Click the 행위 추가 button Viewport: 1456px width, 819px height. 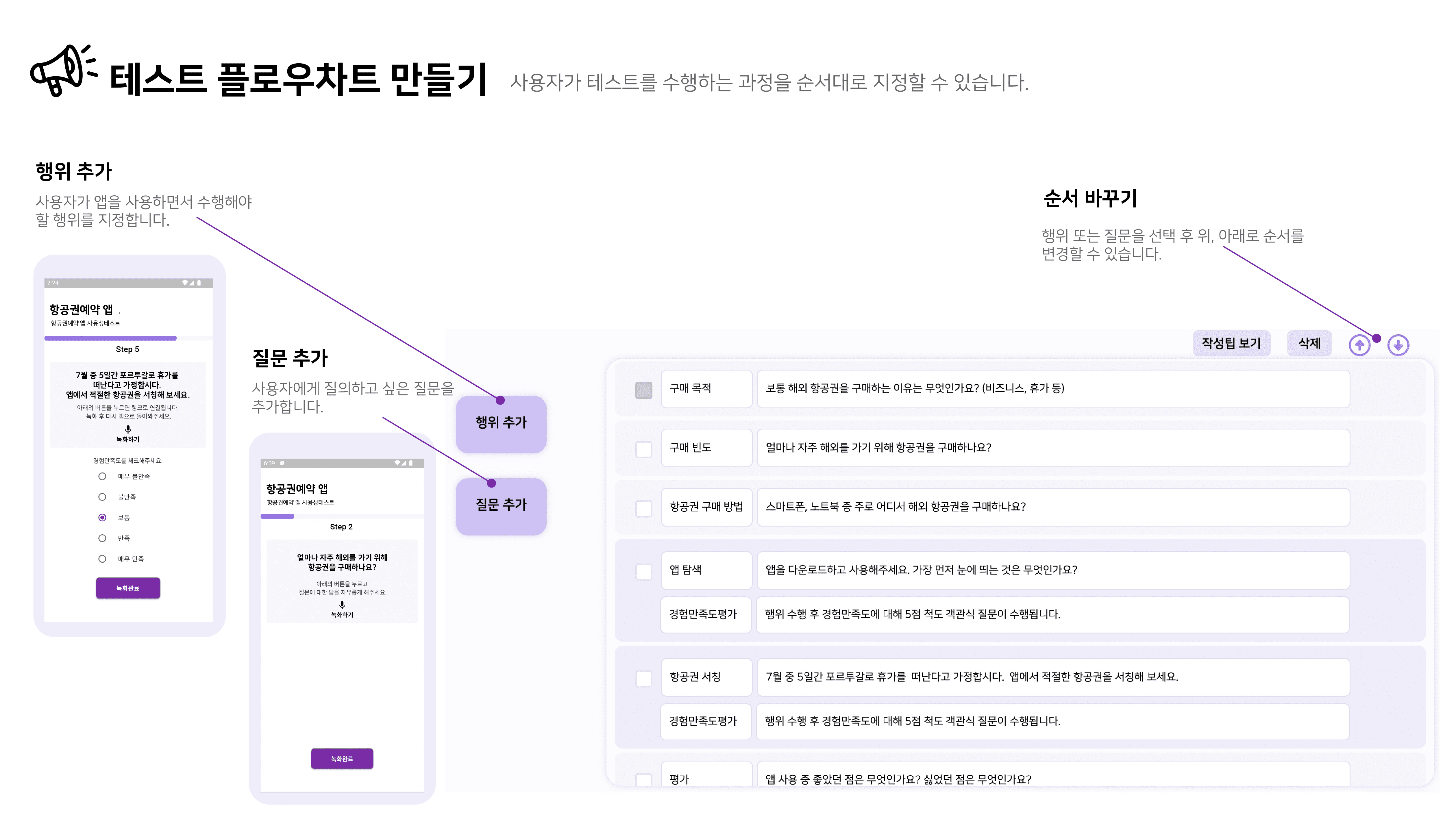(501, 424)
